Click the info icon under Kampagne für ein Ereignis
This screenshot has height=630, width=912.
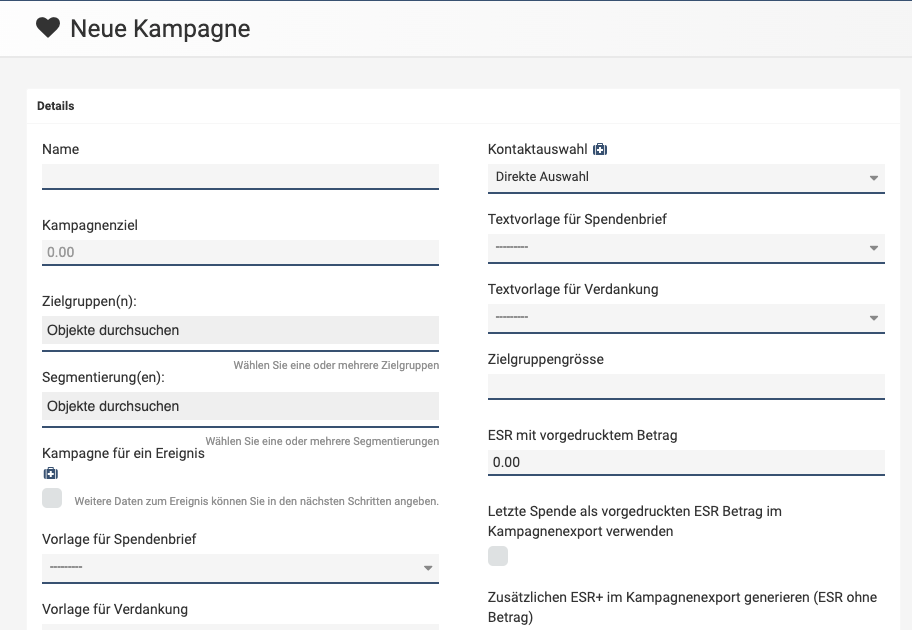click(x=51, y=473)
